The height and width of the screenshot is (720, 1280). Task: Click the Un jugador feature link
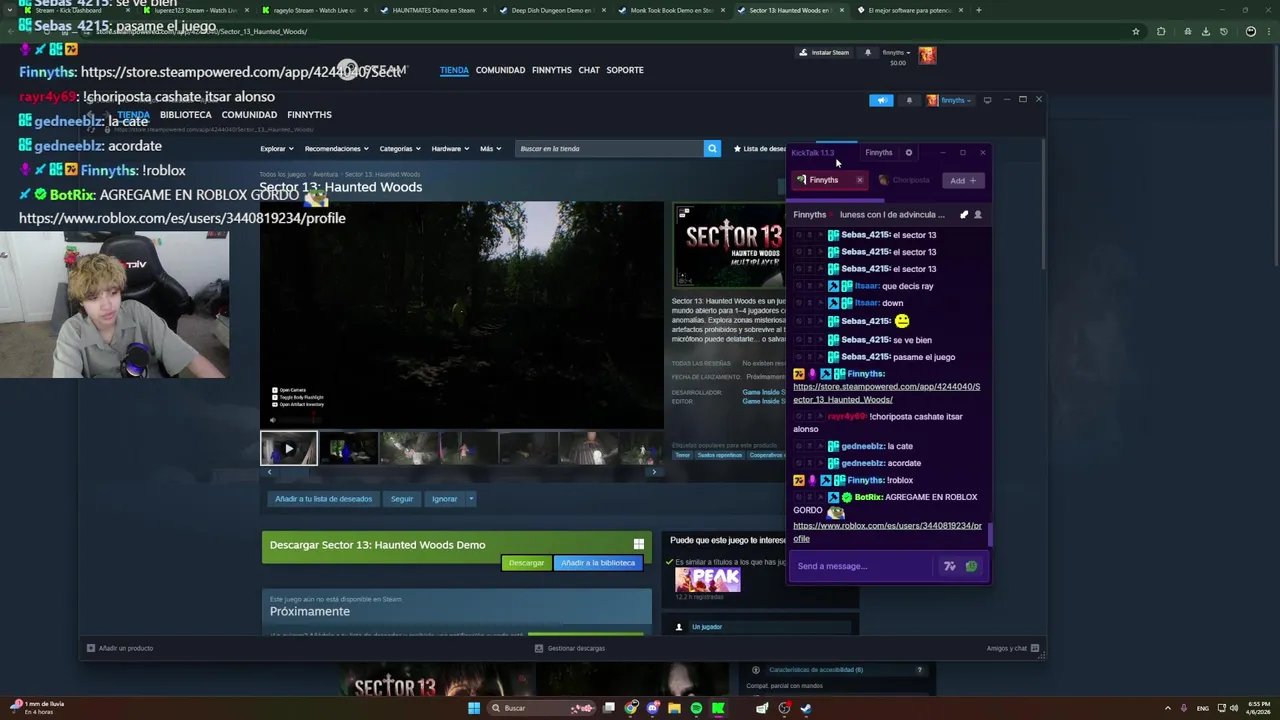707,627
